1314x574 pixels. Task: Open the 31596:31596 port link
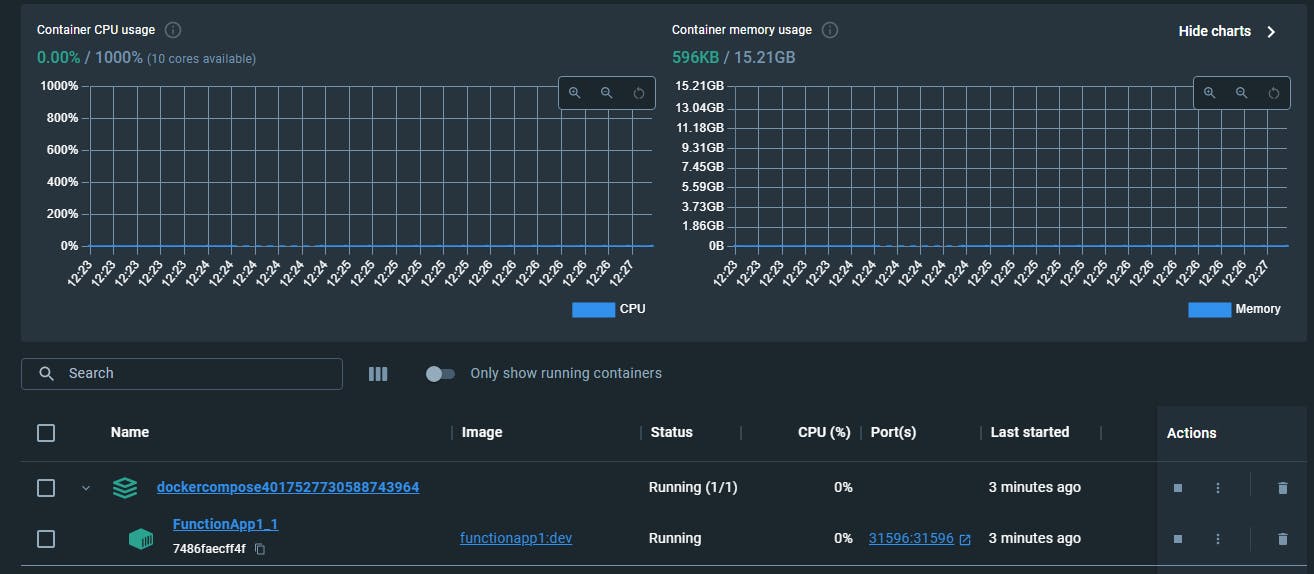[911, 538]
